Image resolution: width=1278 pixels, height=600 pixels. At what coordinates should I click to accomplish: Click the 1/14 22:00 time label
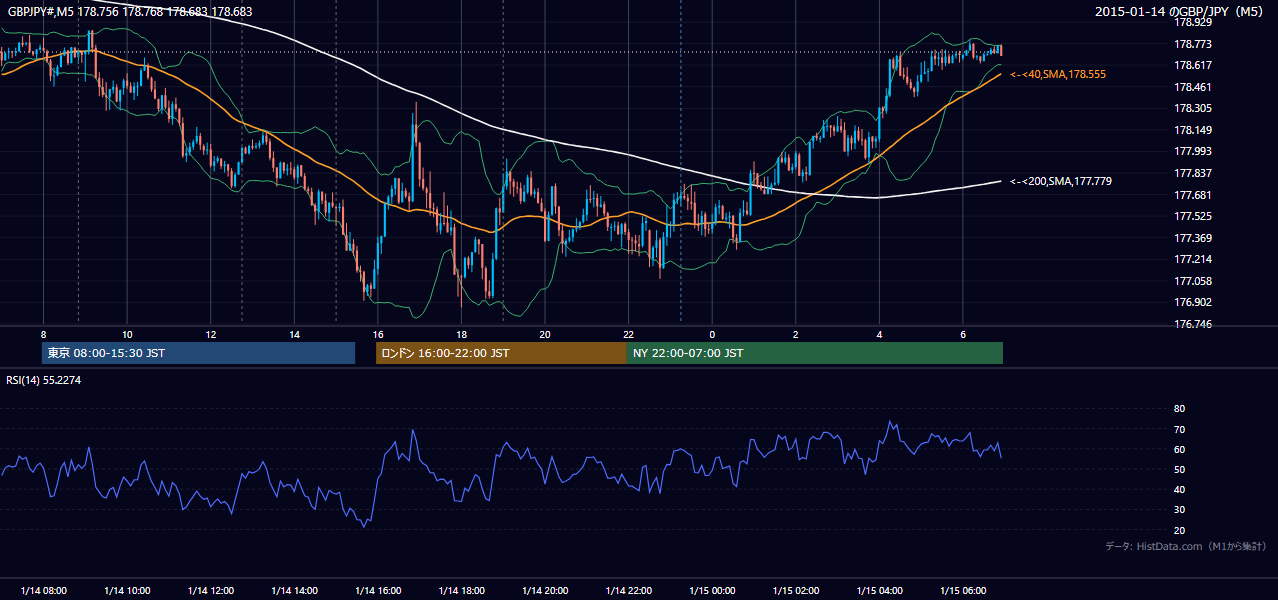[629, 591]
